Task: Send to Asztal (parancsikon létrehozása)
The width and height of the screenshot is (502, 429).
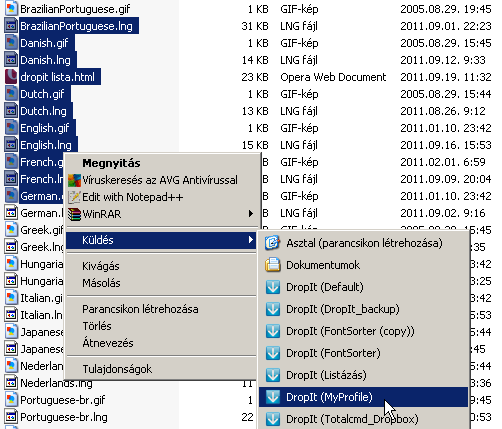Action: point(364,243)
